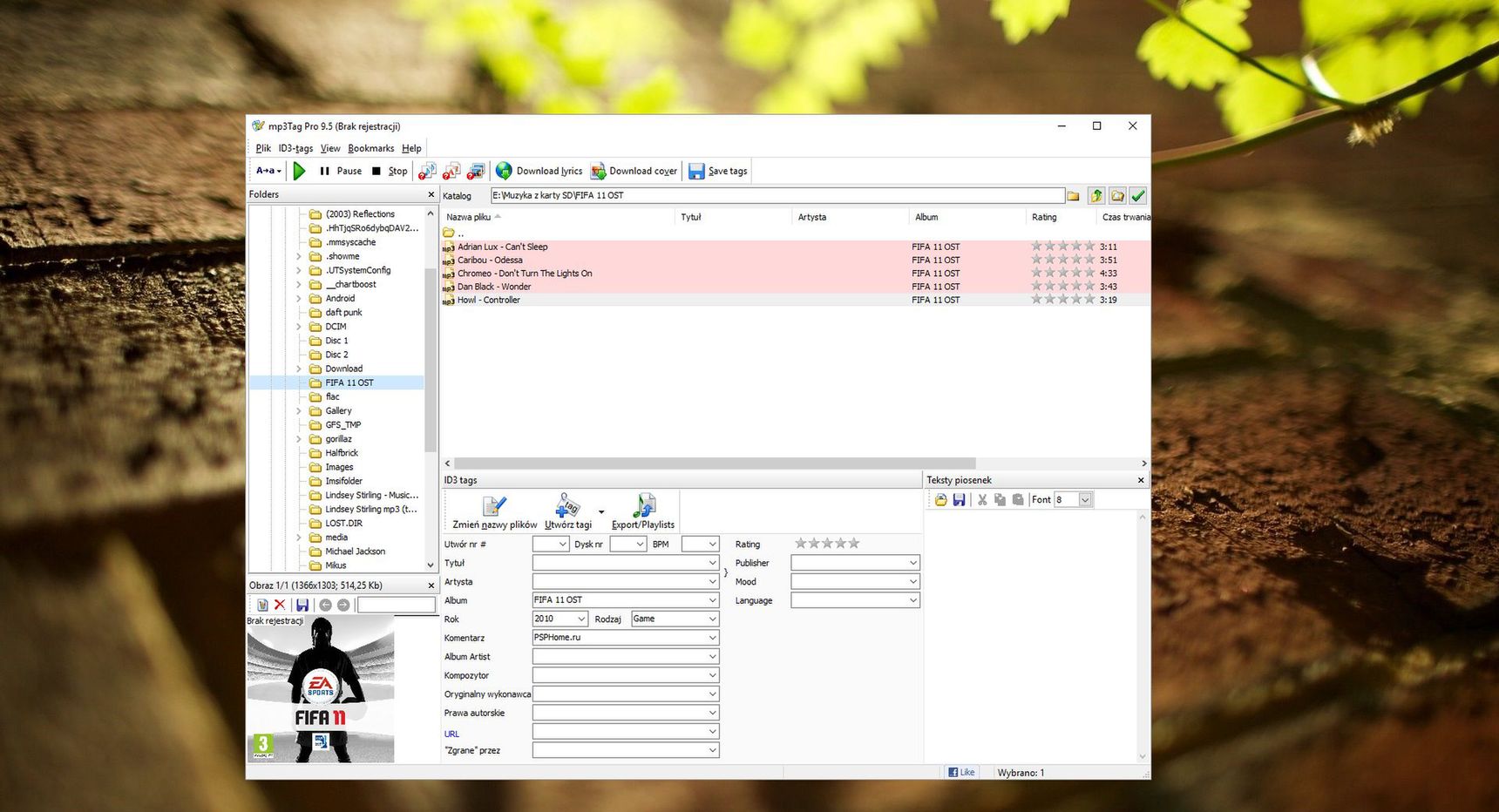This screenshot has width=1499, height=812.
Task: Click the picture stack toolbar icon
Action: (x=476, y=171)
